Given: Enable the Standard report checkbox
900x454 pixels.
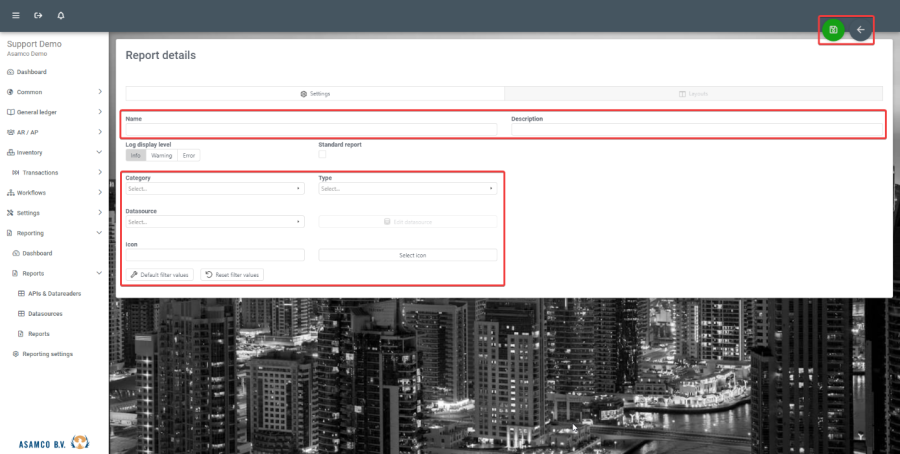Looking at the screenshot, I should [322, 155].
